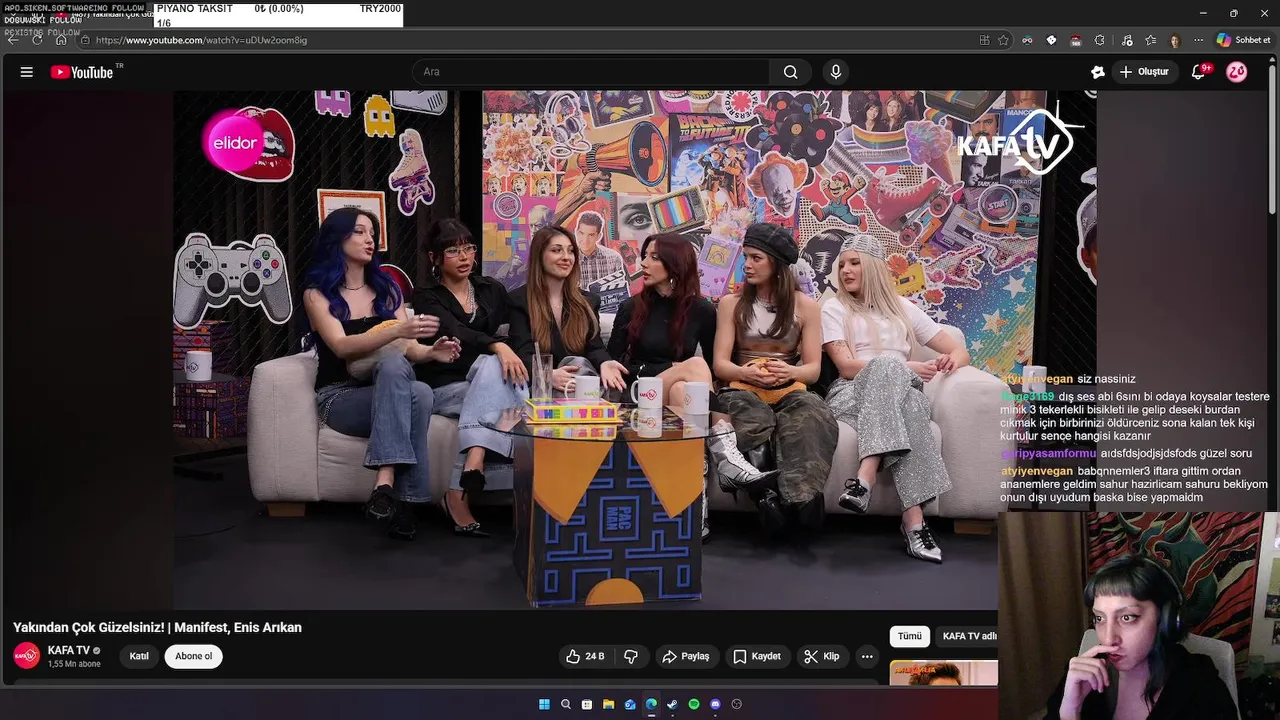Open Discord from the taskbar

[715, 704]
